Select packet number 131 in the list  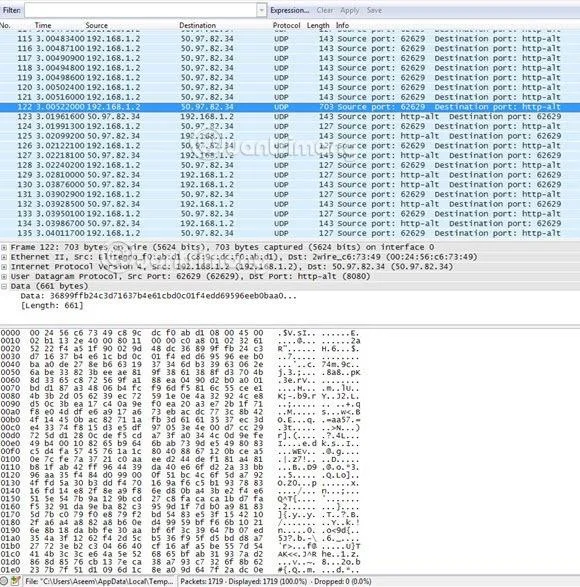coord(290,195)
